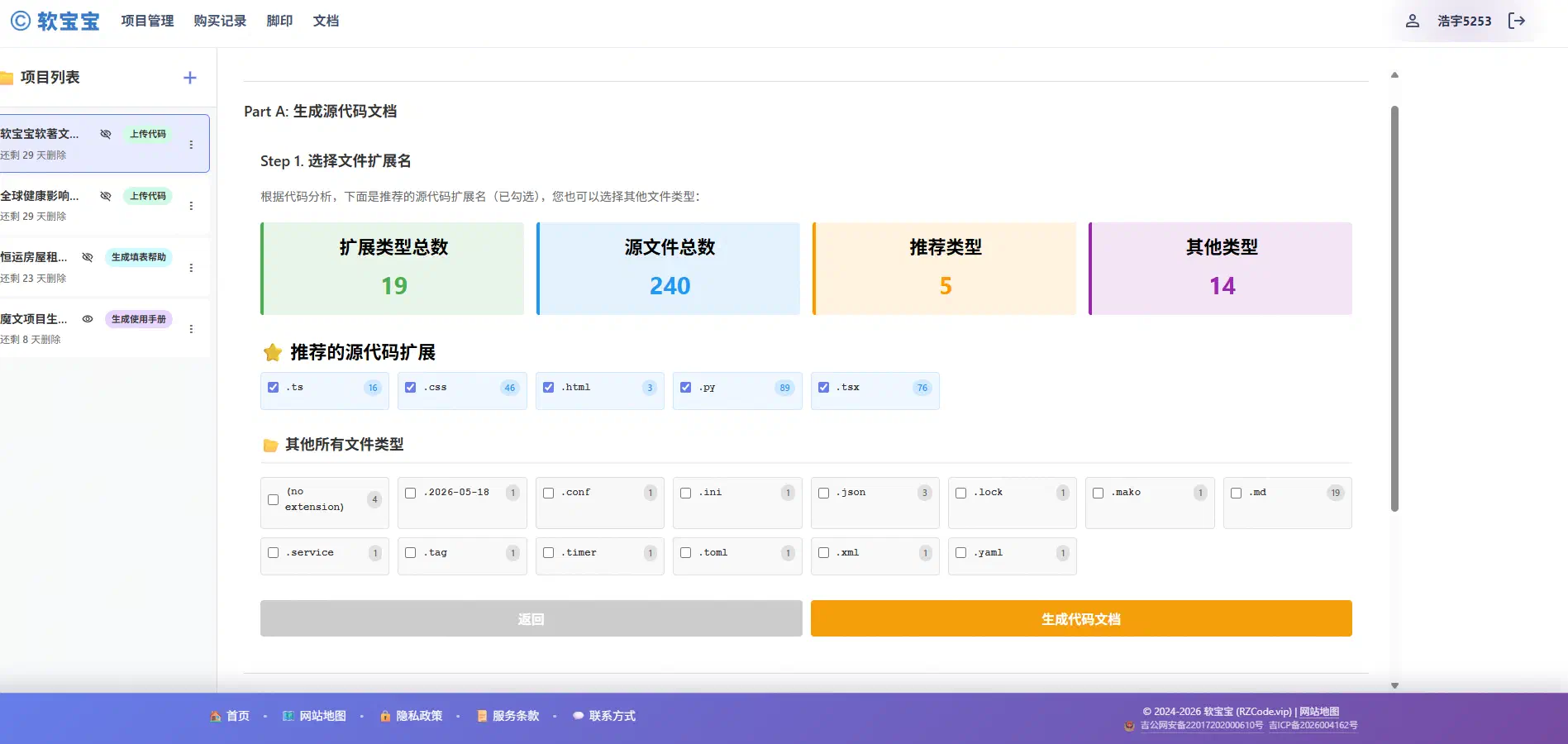Image resolution: width=1568 pixels, height=744 pixels.
Task: Open the 服务条款 footer link
Action: [508, 716]
